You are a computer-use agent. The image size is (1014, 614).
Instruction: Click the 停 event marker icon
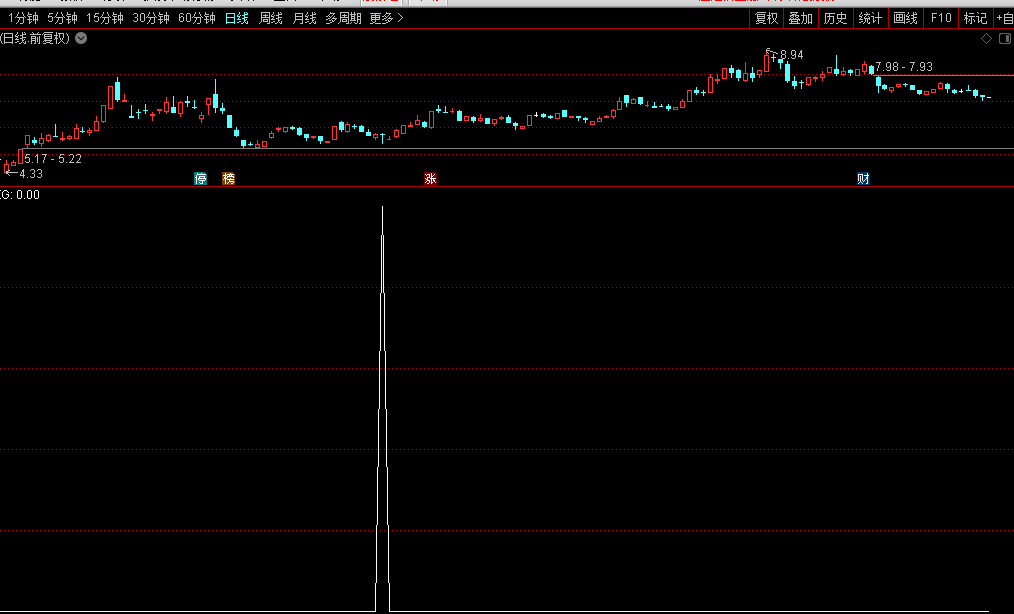tap(201, 179)
